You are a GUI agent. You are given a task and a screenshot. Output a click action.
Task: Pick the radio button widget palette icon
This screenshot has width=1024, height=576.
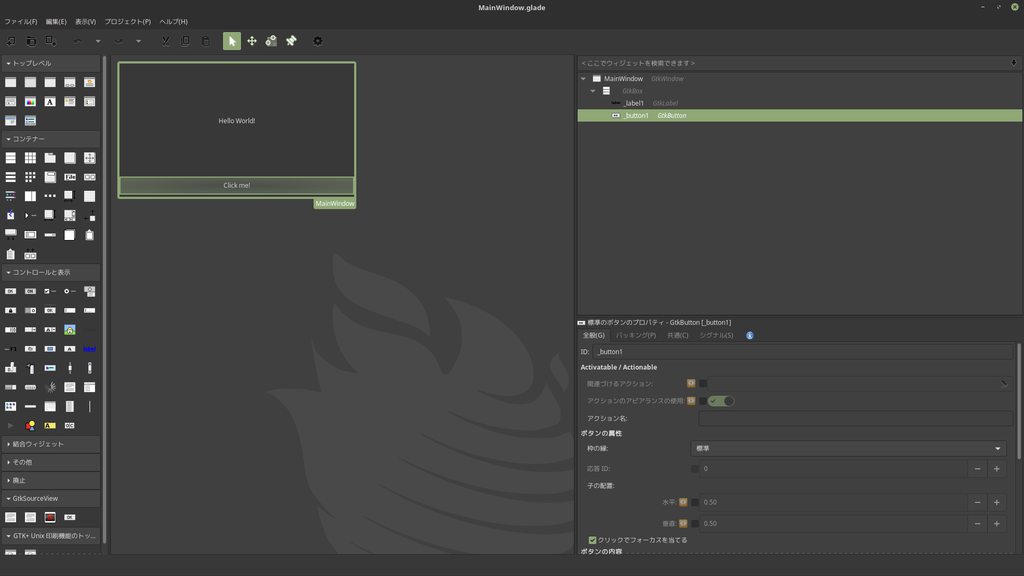coord(70,291)
